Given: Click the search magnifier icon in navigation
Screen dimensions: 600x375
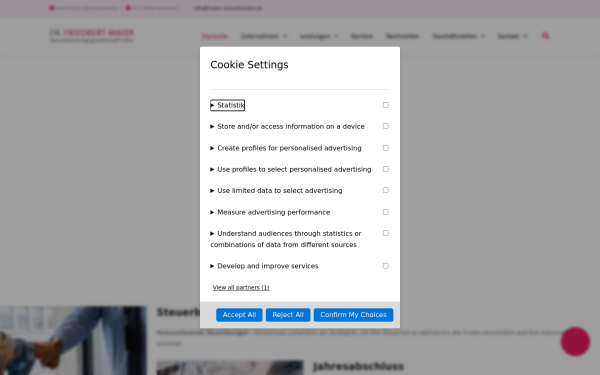Looking at the screenshot, I should (546, 36).
